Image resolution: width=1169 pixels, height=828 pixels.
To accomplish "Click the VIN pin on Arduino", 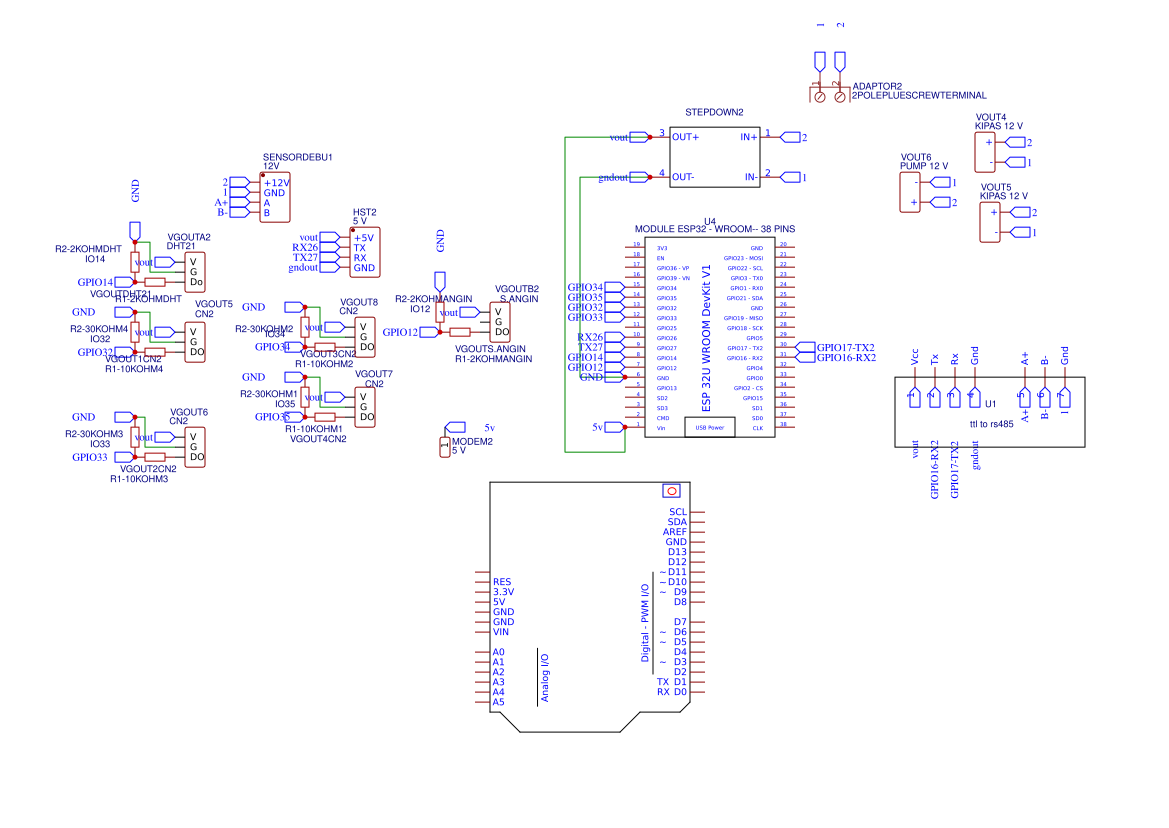I will (501, 632).
